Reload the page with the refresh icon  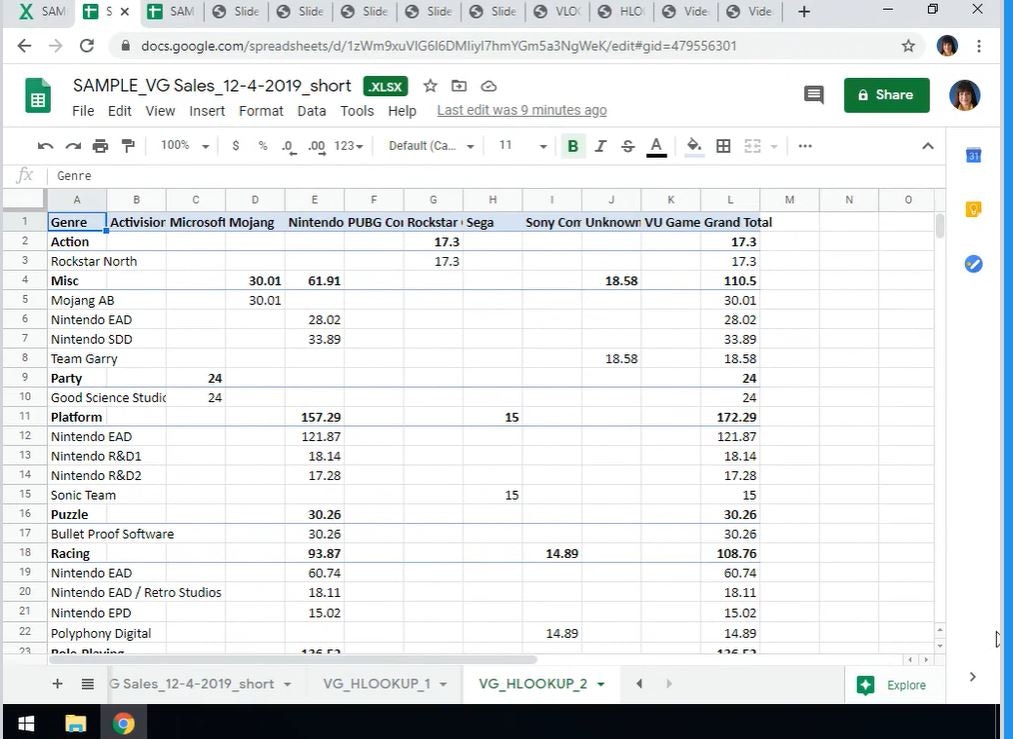click(x=87, y=46)
